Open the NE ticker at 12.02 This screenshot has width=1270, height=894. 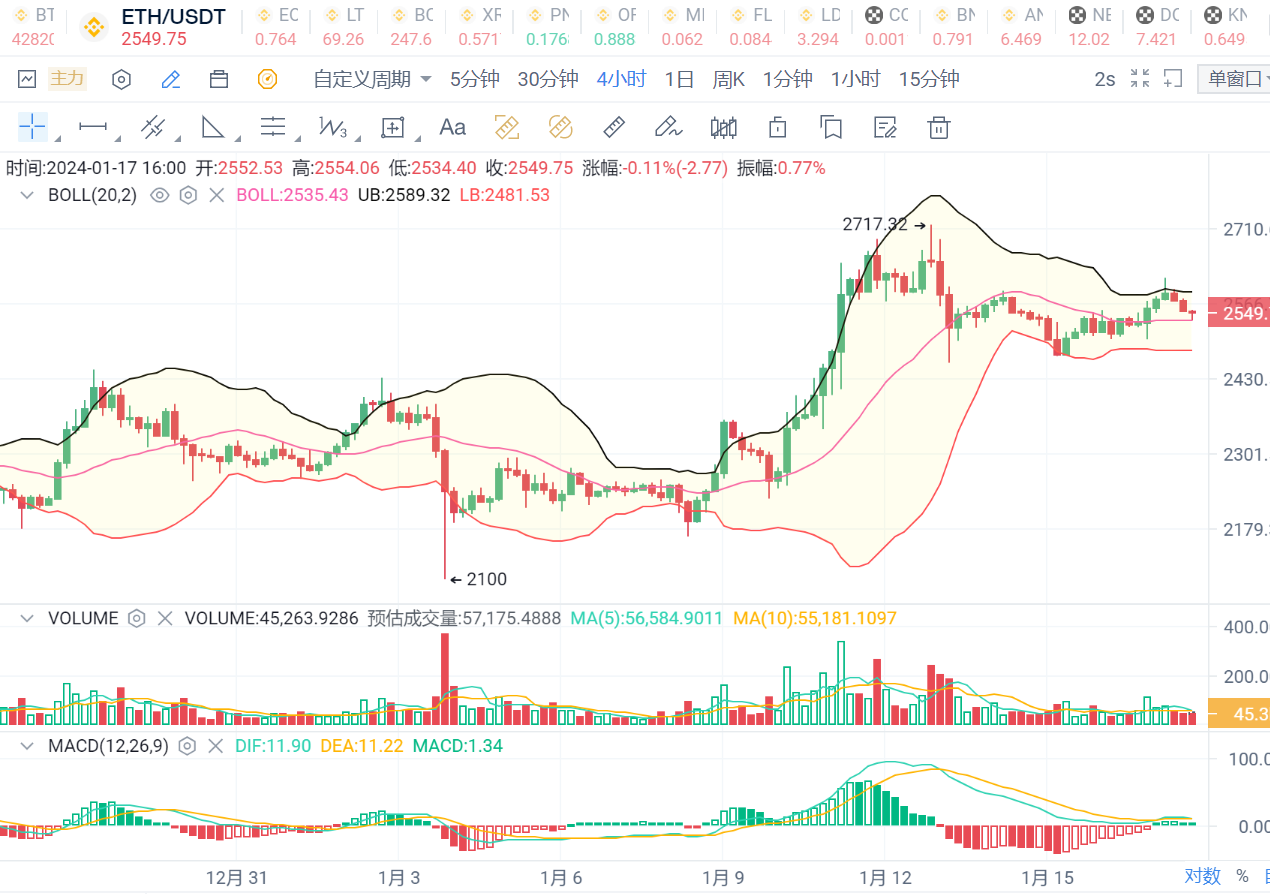tap(1089, 27)
